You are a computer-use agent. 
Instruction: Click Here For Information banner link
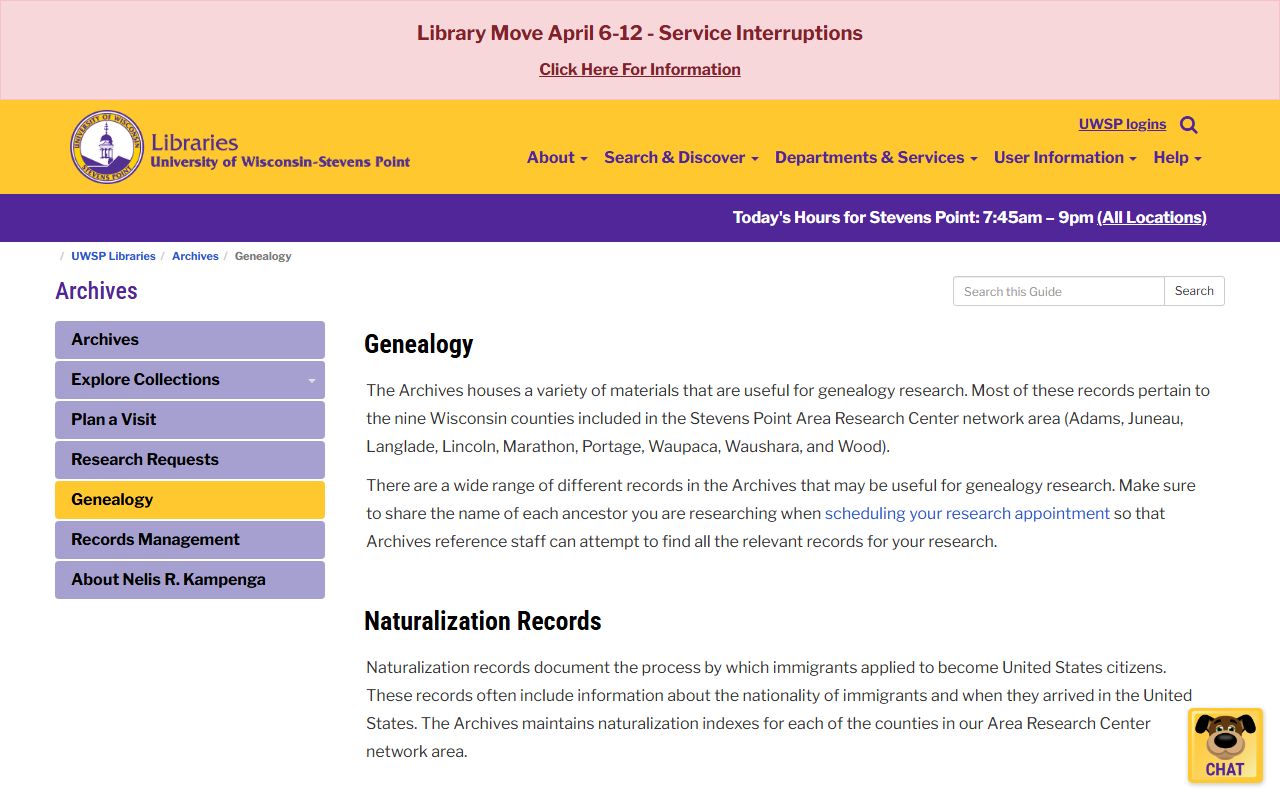pos(640,69)
